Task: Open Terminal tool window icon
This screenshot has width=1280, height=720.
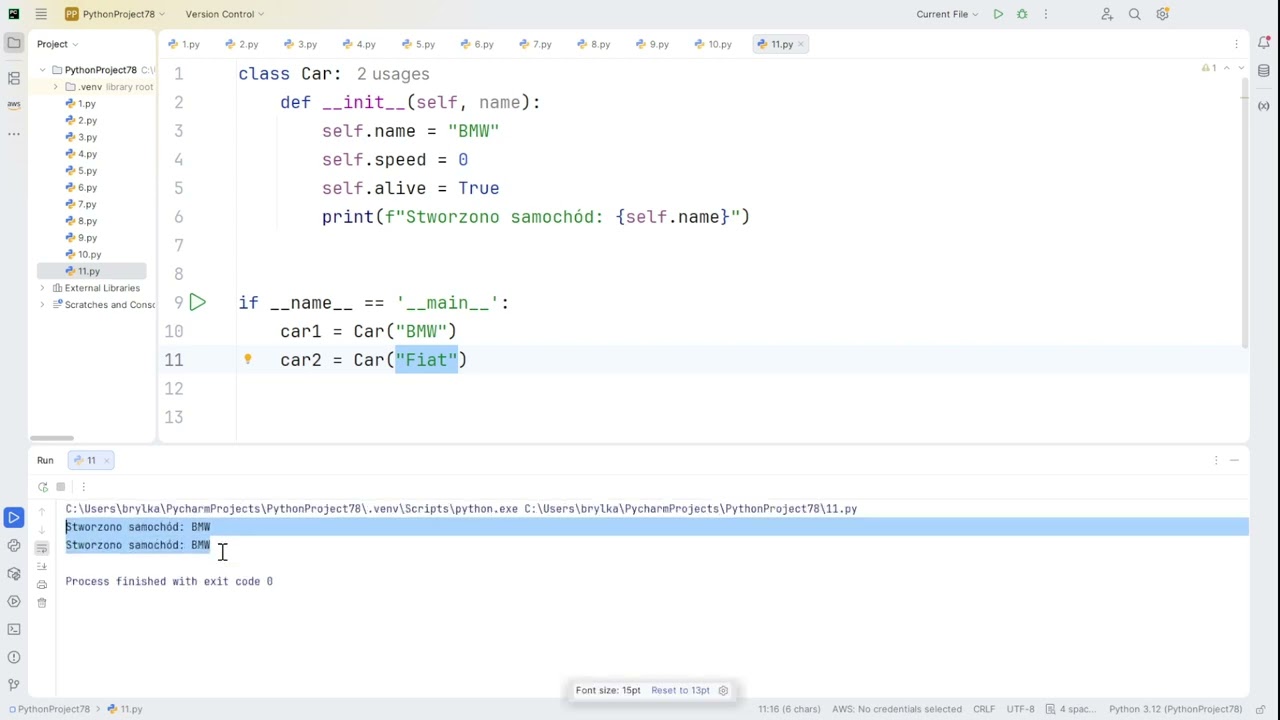Action: [14, 629]
